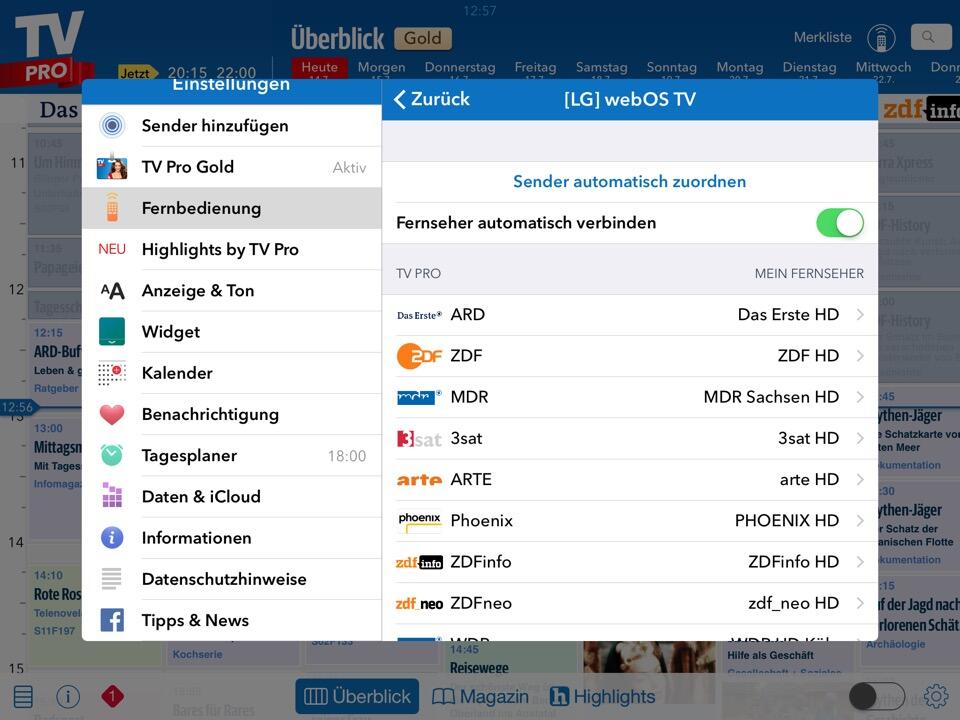The height and width of the screenshot is (720, 960).
Task: Tap the Fernbedienung remote control icon
Action: coord(112,208)
